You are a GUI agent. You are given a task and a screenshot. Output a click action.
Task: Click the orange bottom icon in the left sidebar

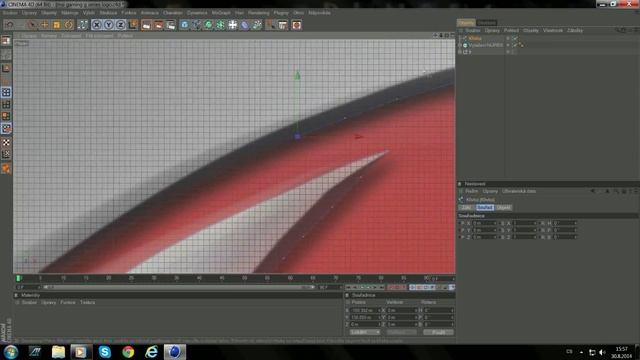(x=6, y=168)
